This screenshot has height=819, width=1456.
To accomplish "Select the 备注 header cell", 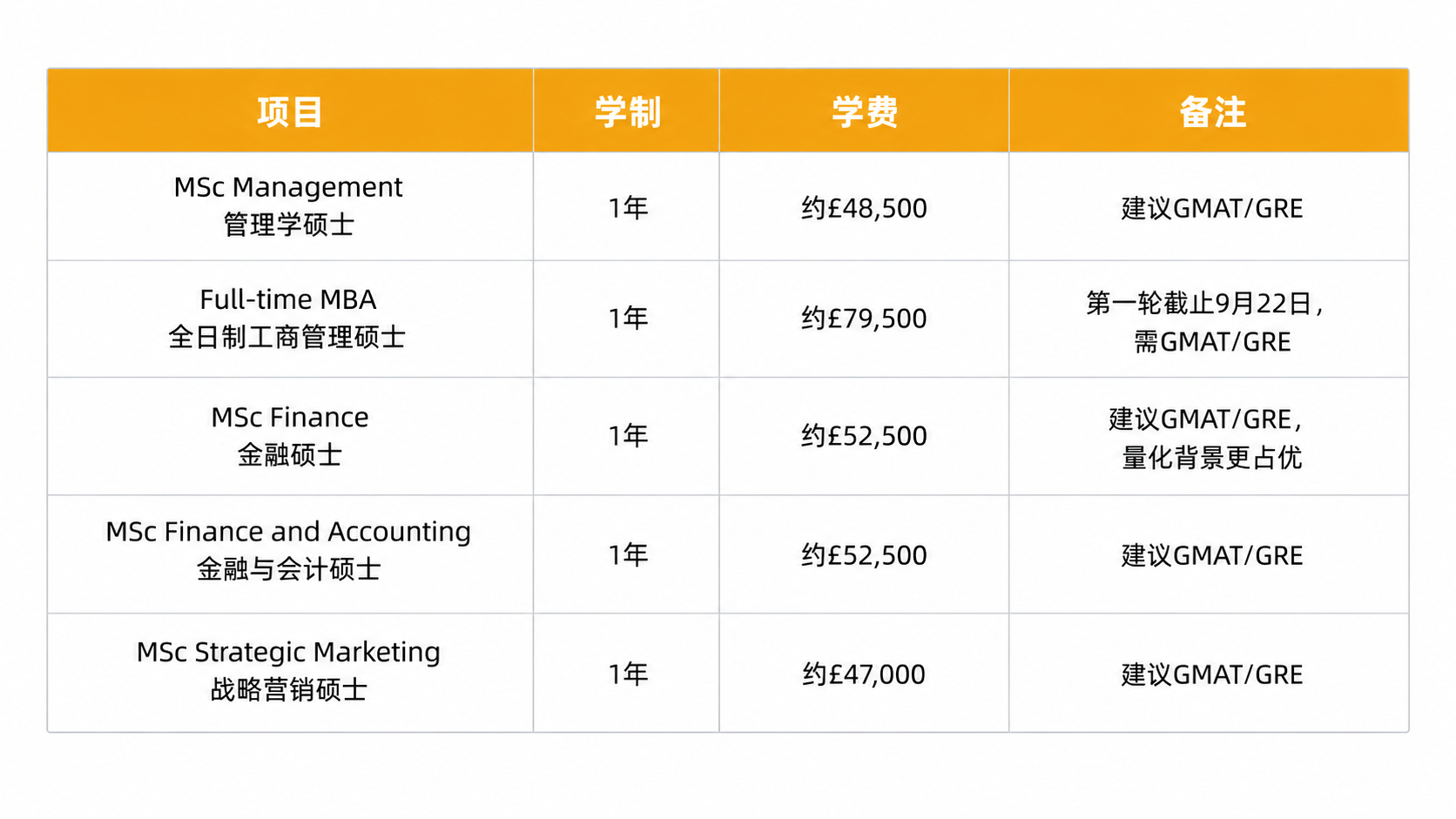I will (1209, 111).
